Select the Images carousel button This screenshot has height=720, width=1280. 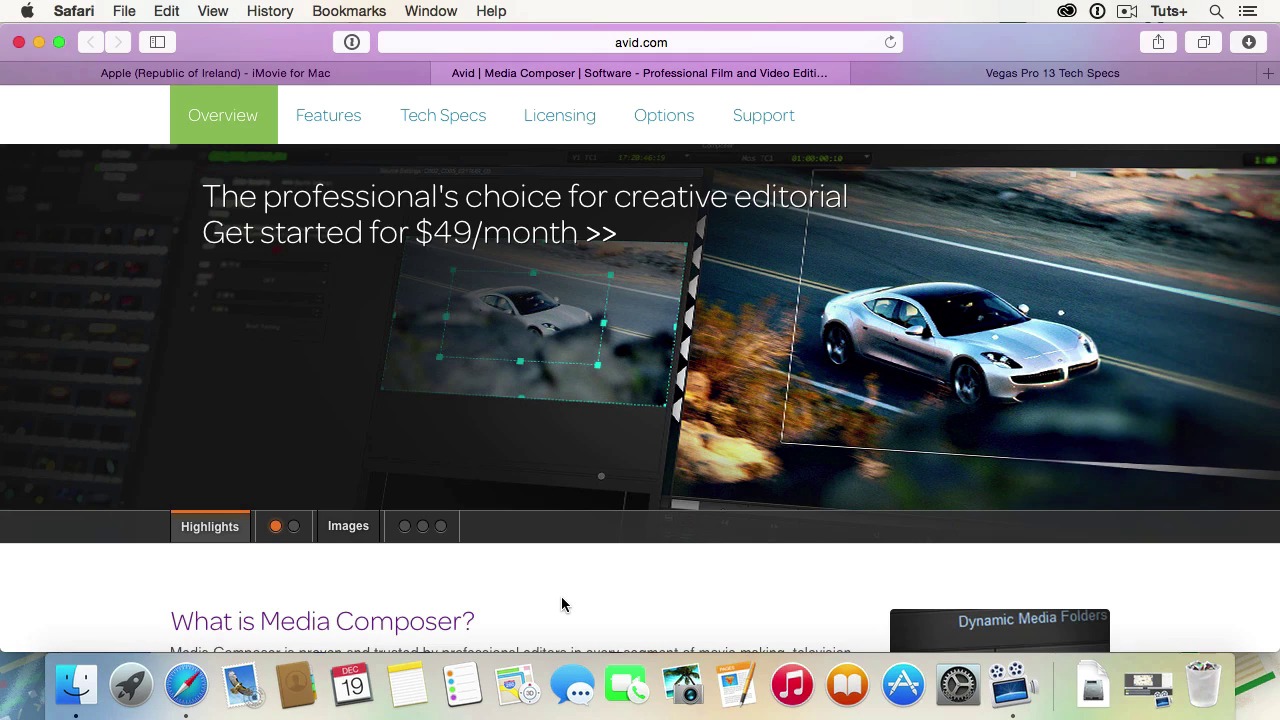(348, 526)
